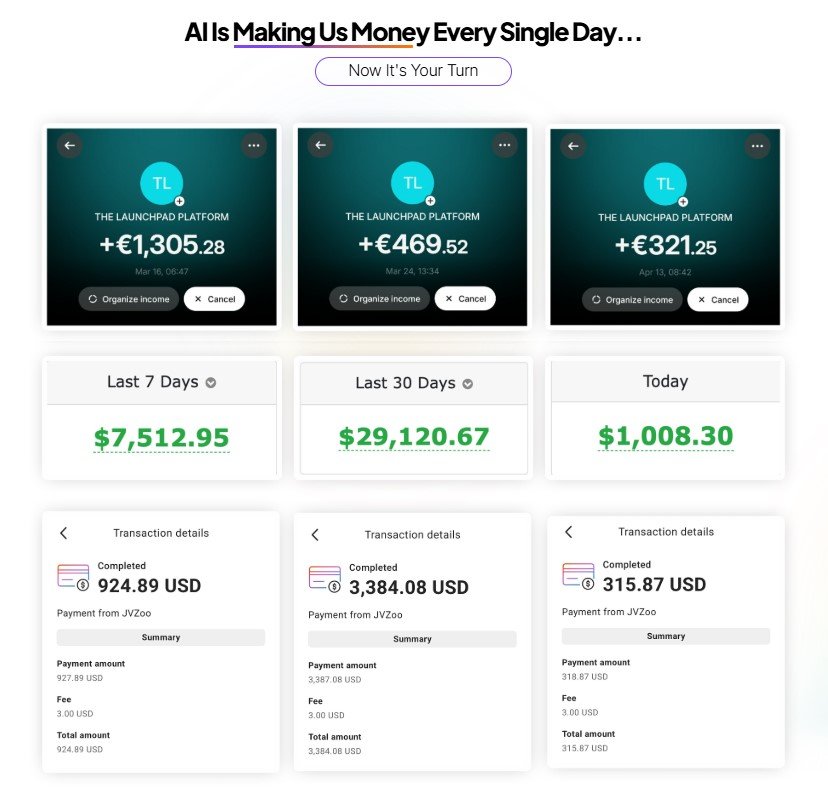The width and height of the screenshot is (828, 809).
Task: Click the X icon inside the Cancel button
Action: (x=199, y=298)
